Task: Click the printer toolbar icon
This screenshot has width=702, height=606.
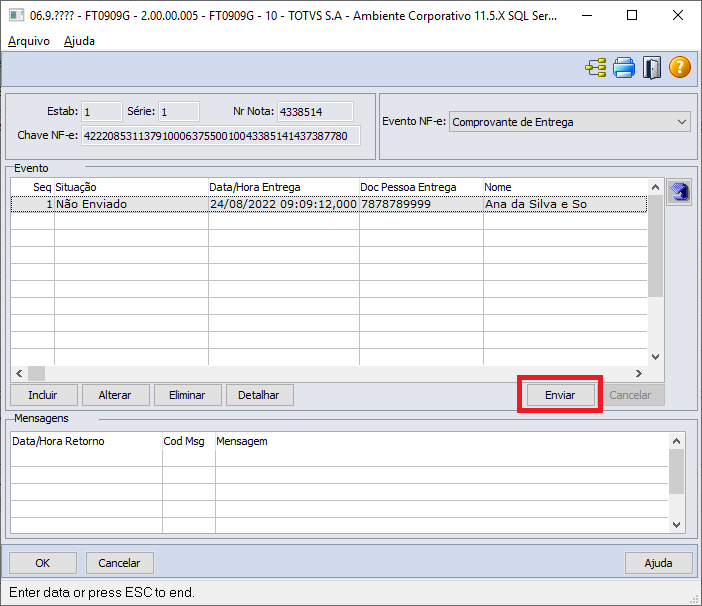Action: pyautogui.click(x=624, y=68)
